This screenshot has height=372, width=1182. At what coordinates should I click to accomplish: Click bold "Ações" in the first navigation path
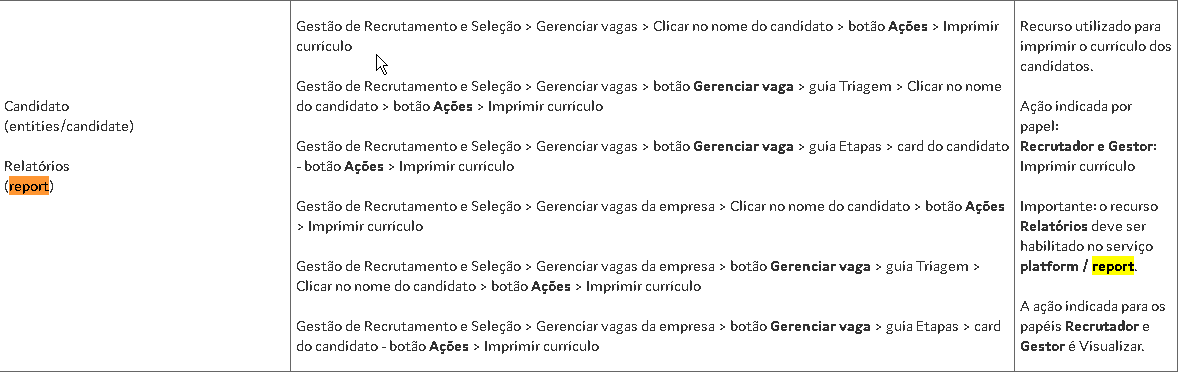pyautogui.click(x=908, y=26)
